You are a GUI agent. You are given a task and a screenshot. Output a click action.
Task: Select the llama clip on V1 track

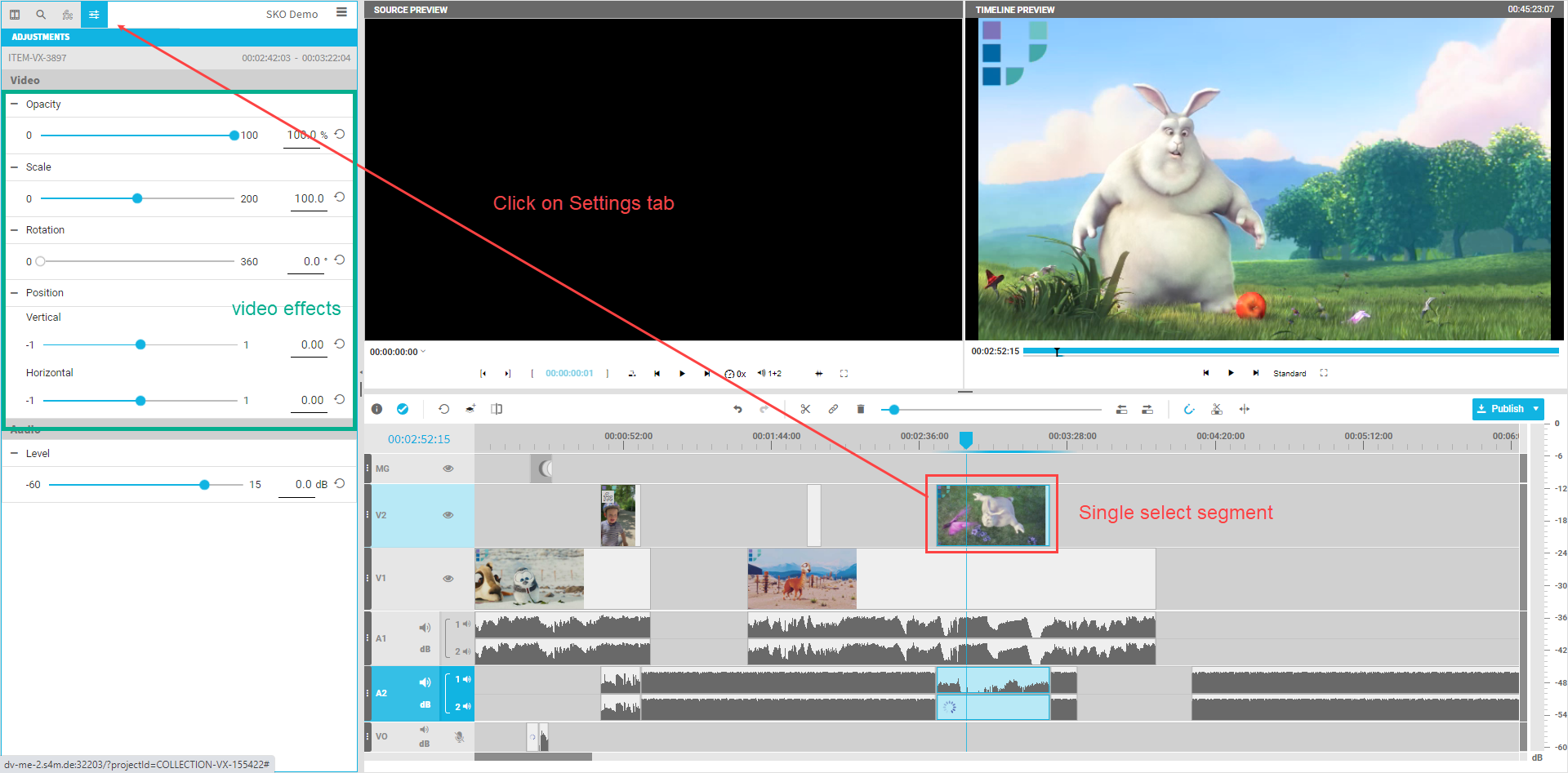pos(801,578)
